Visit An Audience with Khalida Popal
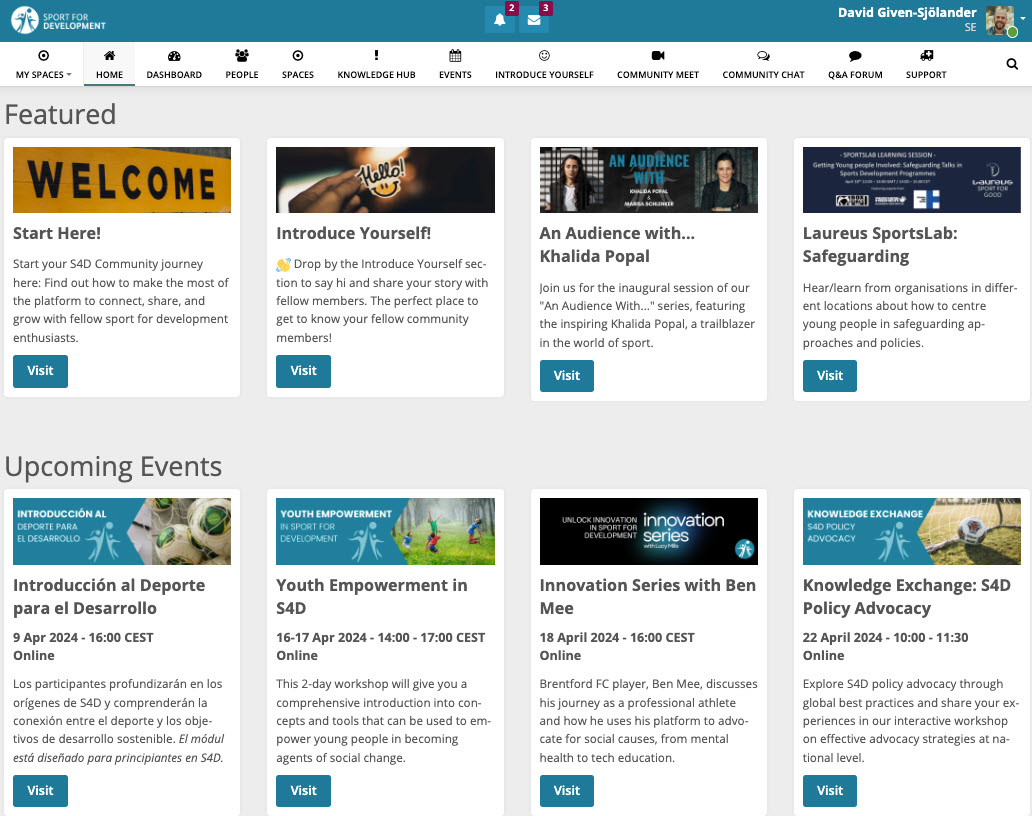Screen dimensions: 1032x816 point(567,376)
